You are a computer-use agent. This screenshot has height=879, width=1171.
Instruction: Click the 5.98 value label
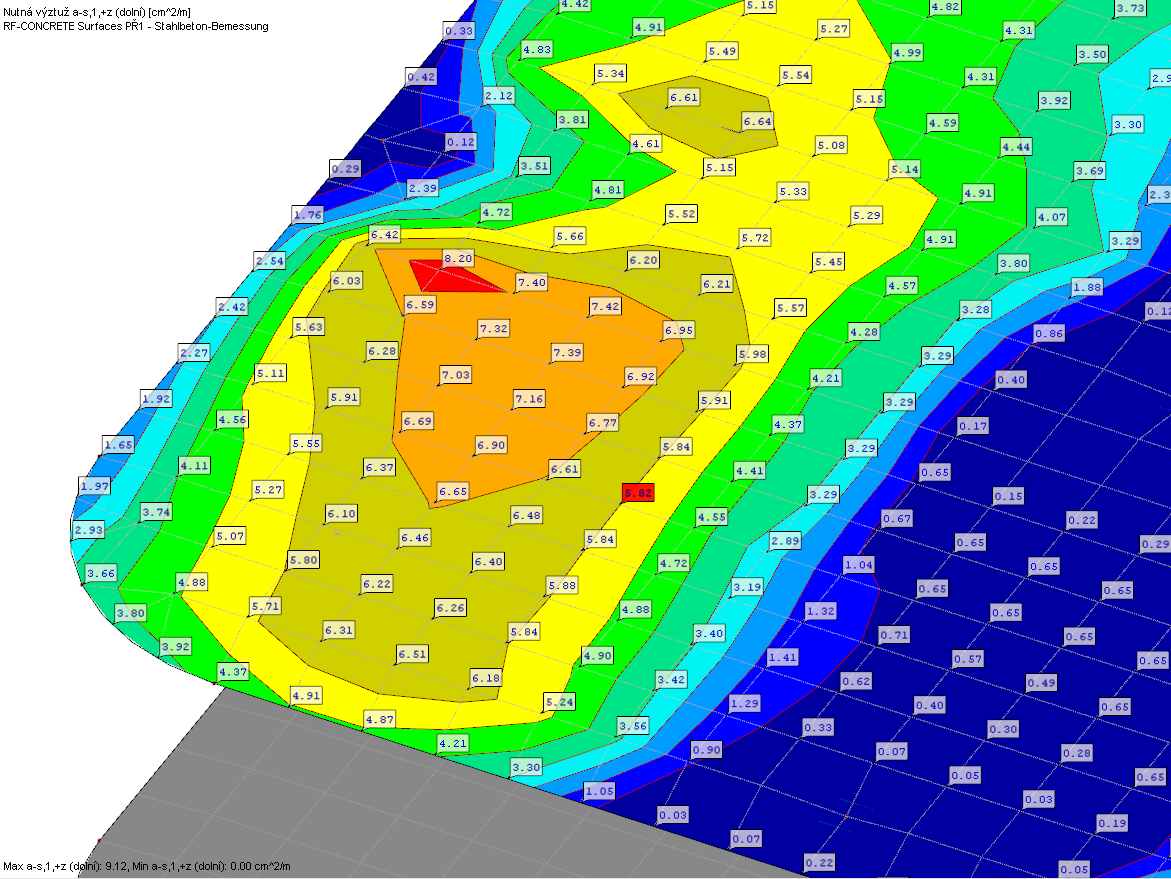pos(752,354)
